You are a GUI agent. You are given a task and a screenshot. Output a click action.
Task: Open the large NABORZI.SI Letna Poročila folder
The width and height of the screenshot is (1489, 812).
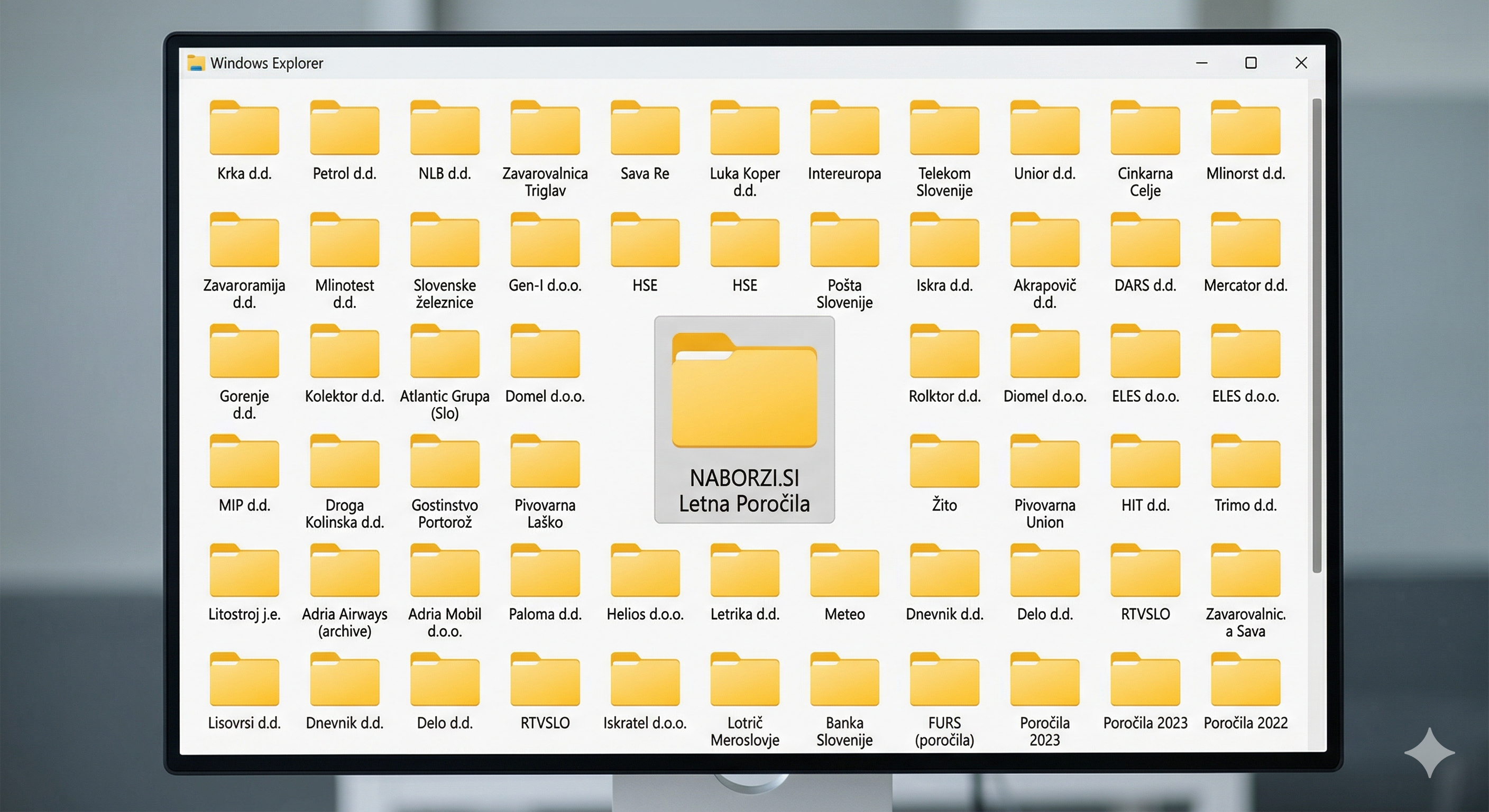coord(744,393)
